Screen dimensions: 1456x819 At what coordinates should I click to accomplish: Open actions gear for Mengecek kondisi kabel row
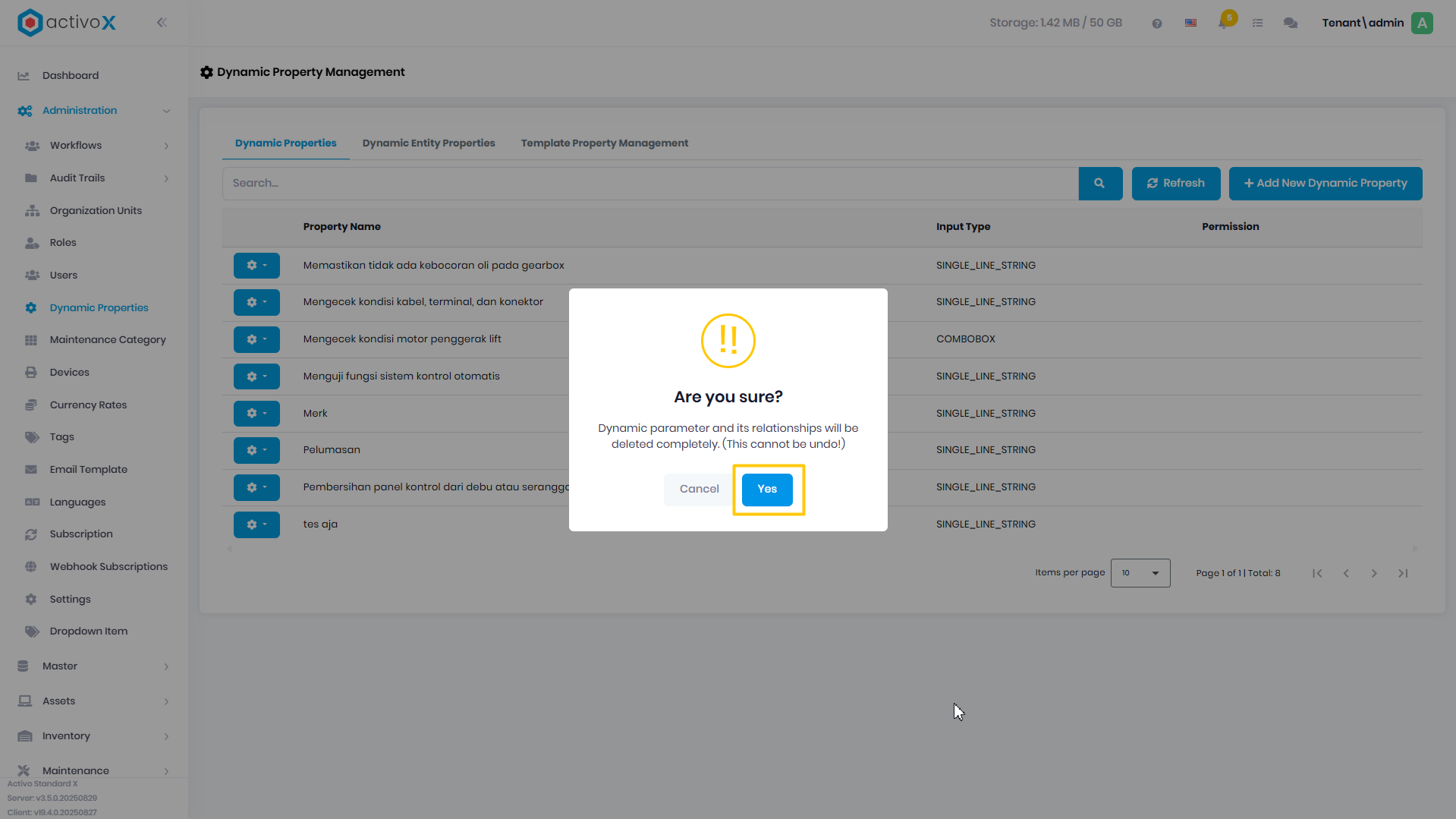click(x=256, y=302)
